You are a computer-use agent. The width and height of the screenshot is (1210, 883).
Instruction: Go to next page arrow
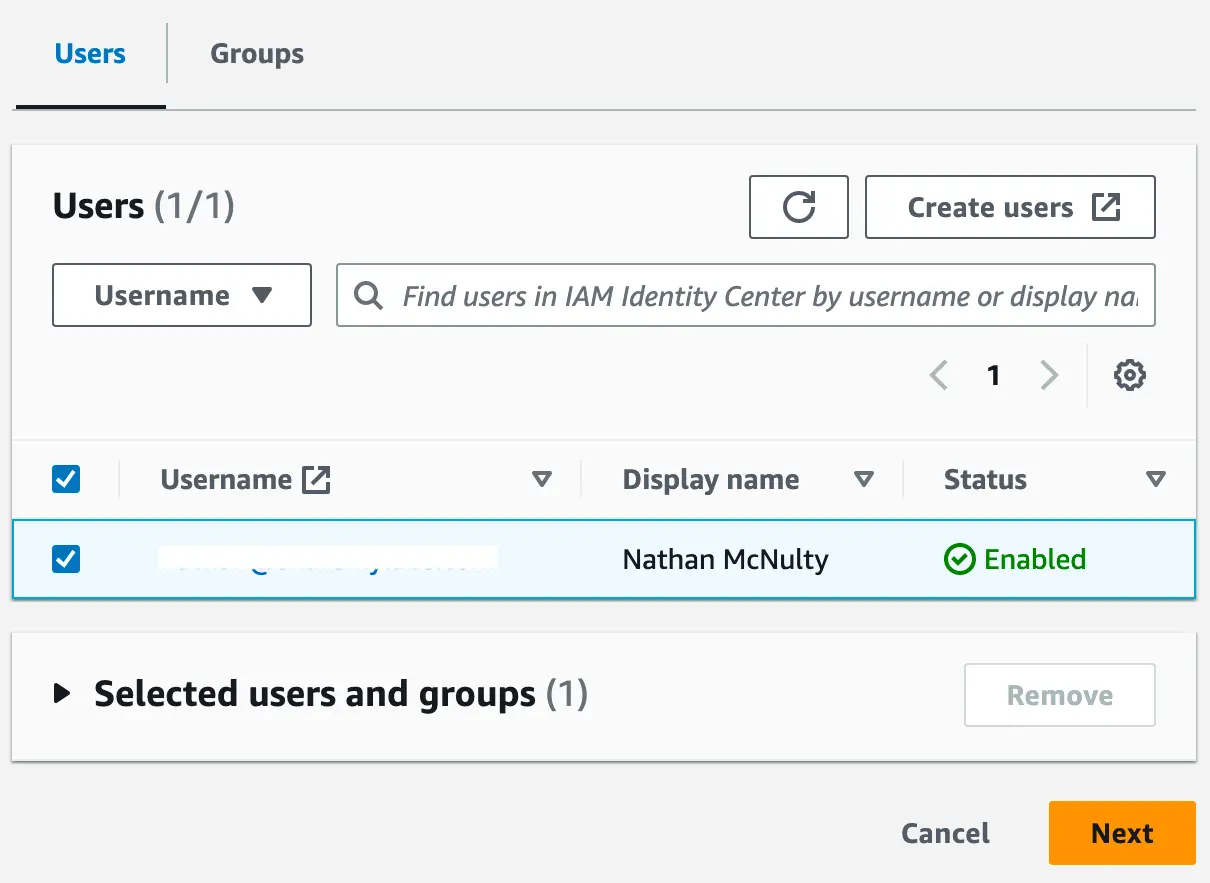tap(1049, 376)
